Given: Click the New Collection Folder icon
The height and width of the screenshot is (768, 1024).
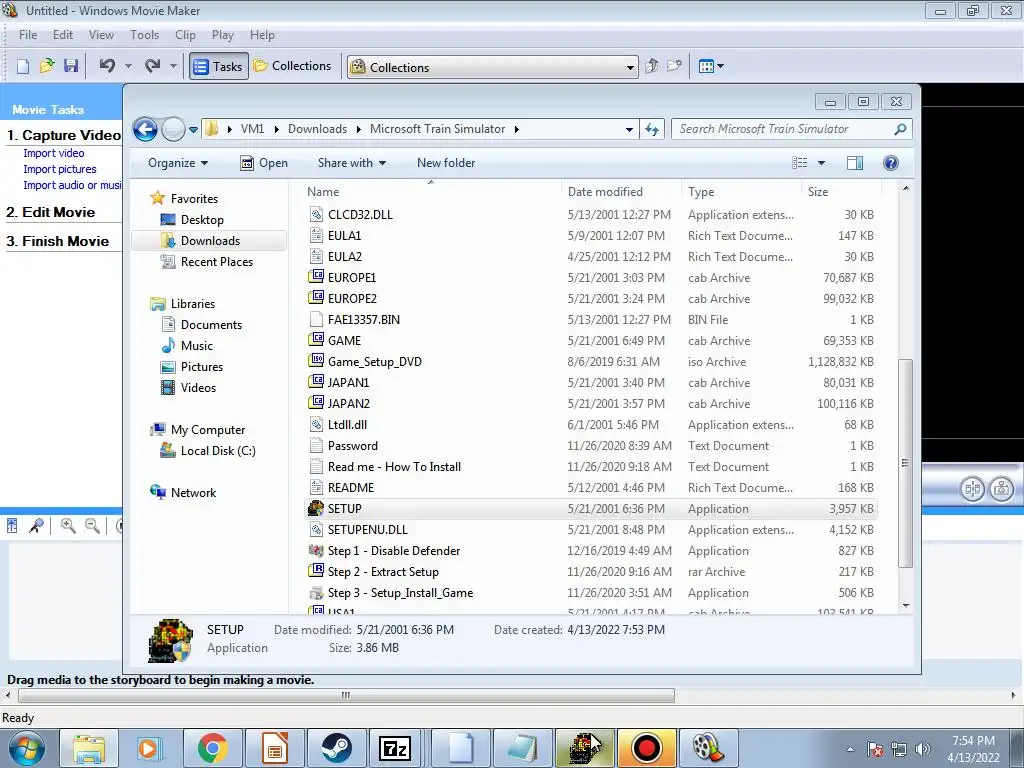Looking at the screenshot, I should [674, 66].
